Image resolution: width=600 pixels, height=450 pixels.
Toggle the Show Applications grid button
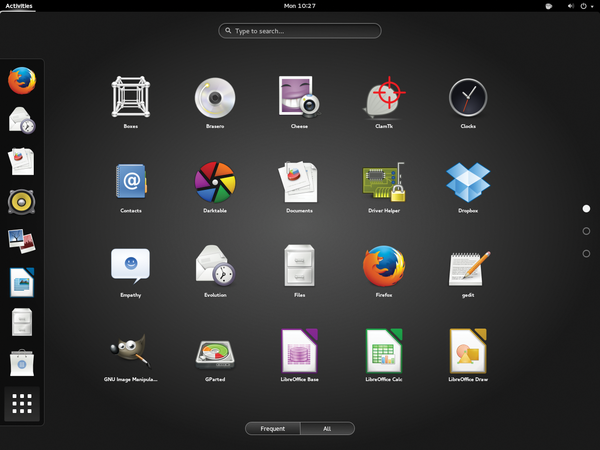tap(22, 403)
